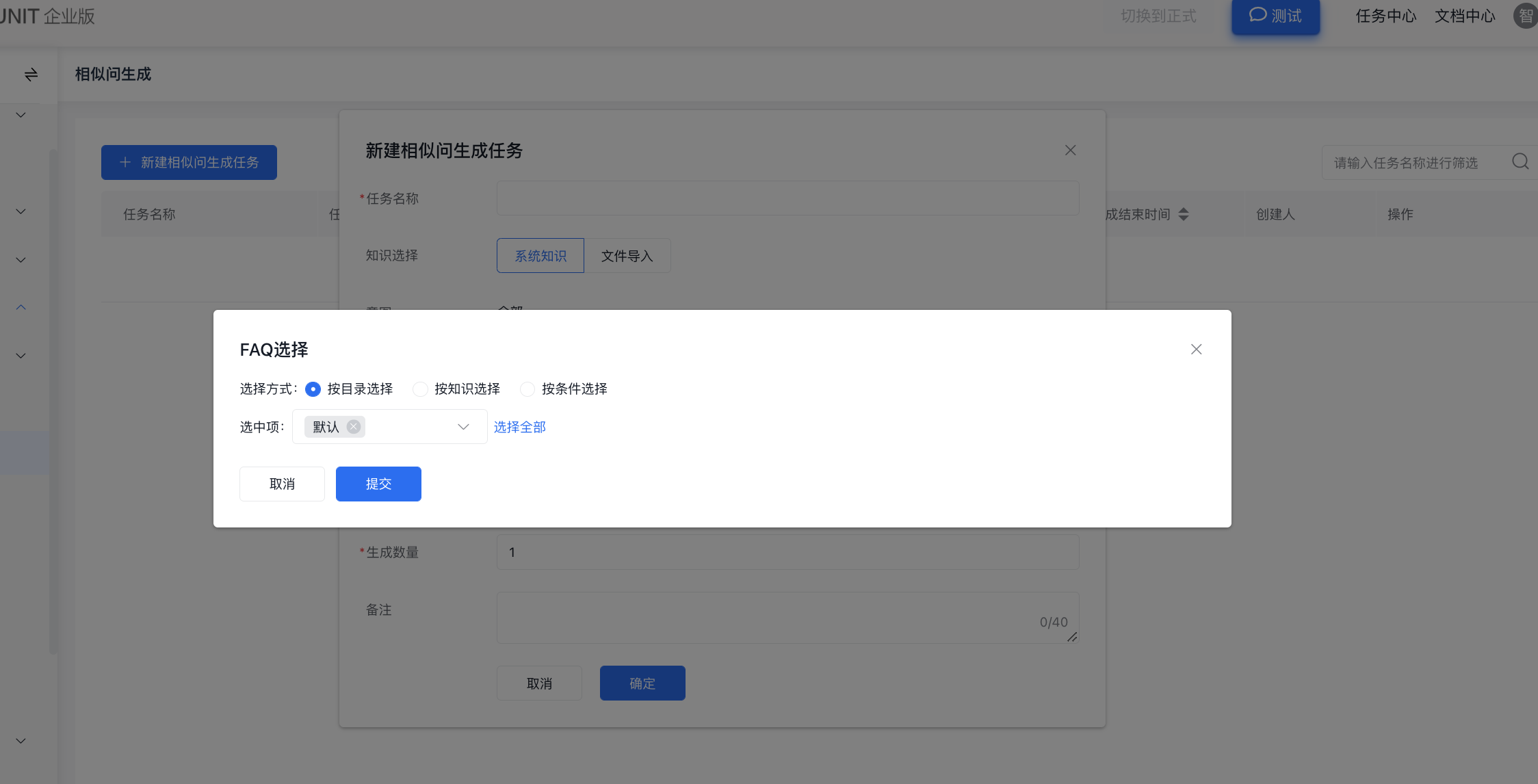Viewport: 1538px width, 784px height.
Task: Click the 操作 column header
Action: pyautogui.click(x=1400, y=214)
